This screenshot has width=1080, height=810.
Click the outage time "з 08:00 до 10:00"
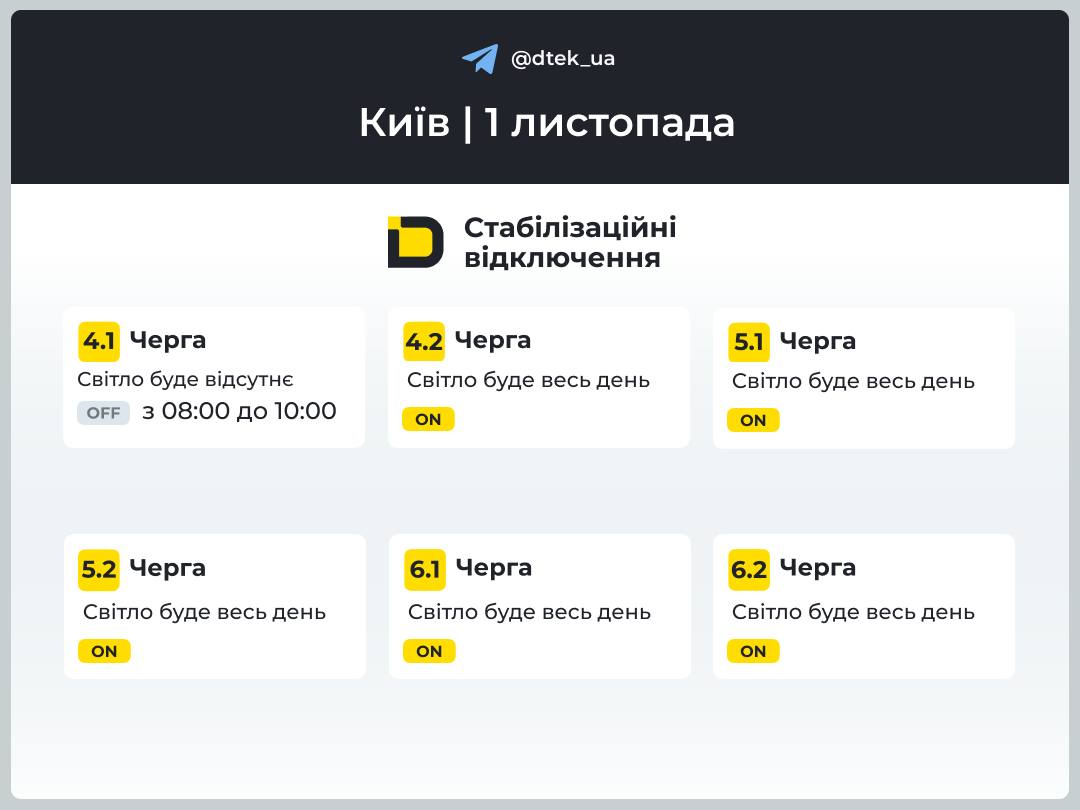tap(239, 411)
